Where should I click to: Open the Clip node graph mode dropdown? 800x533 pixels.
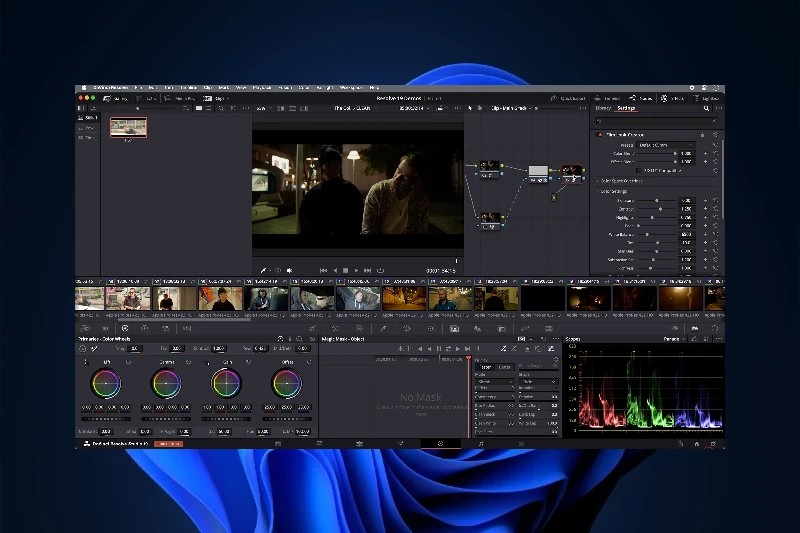click(x=511, y=108)
